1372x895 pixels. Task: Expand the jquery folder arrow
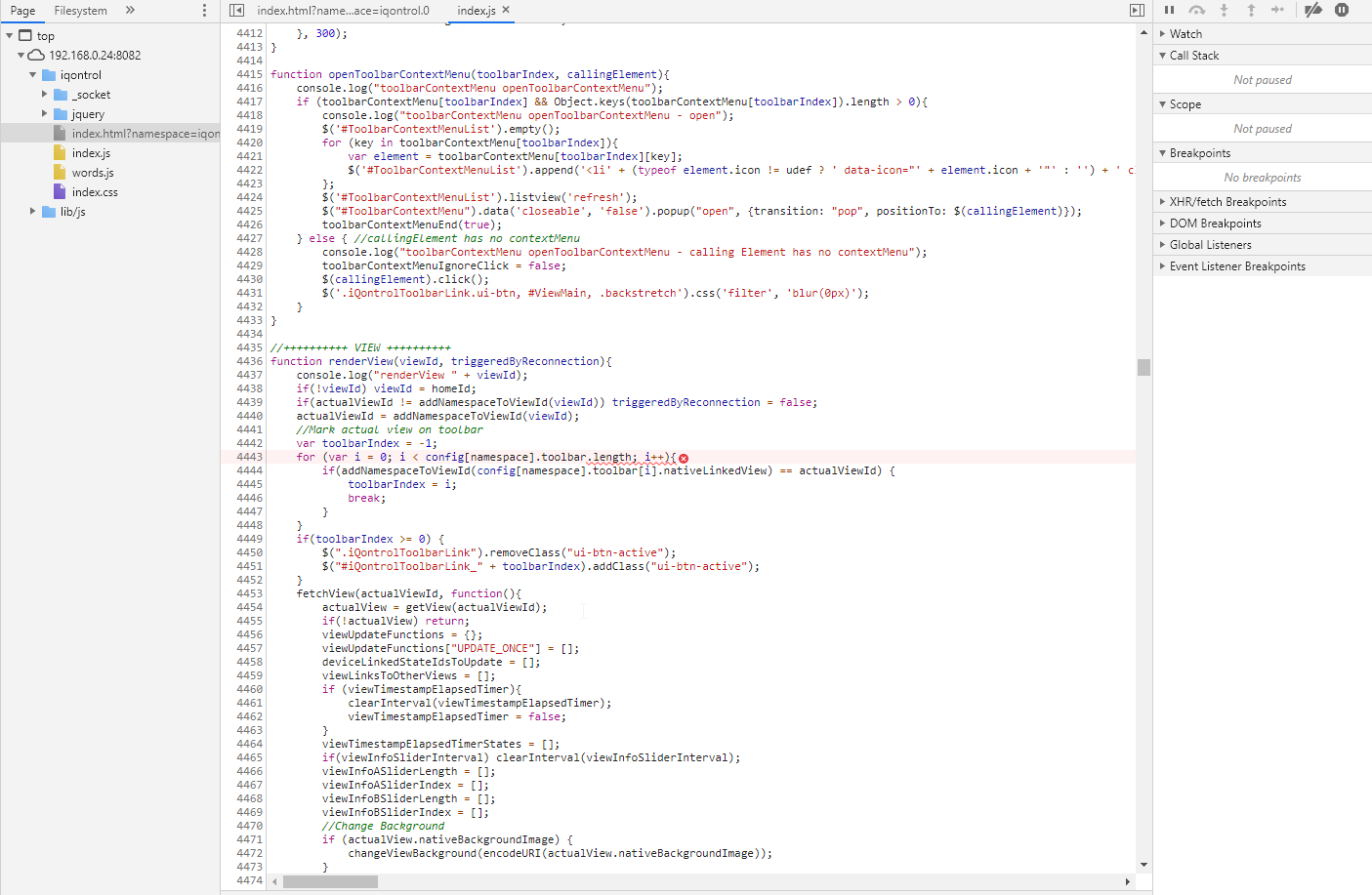pos(44,113)
